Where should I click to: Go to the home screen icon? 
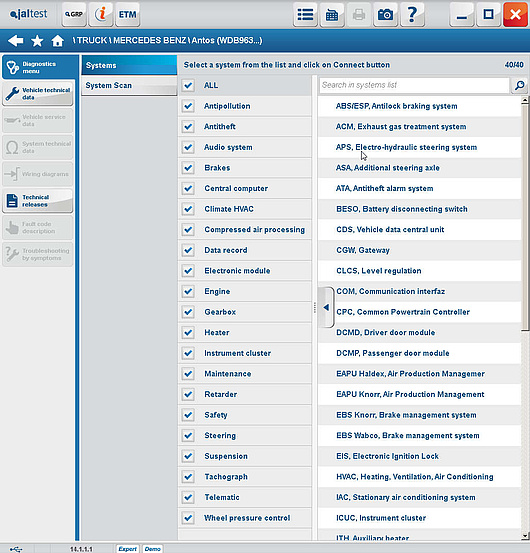pyautogui.click(x=57, y=41)
